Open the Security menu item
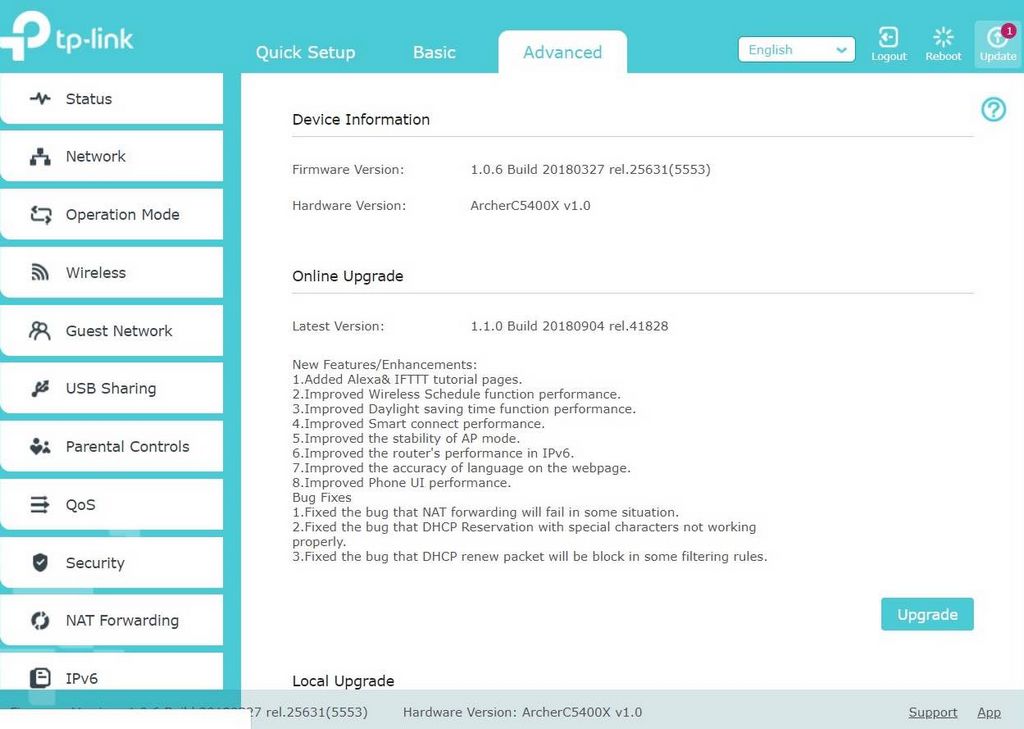 tap(112, 562)
